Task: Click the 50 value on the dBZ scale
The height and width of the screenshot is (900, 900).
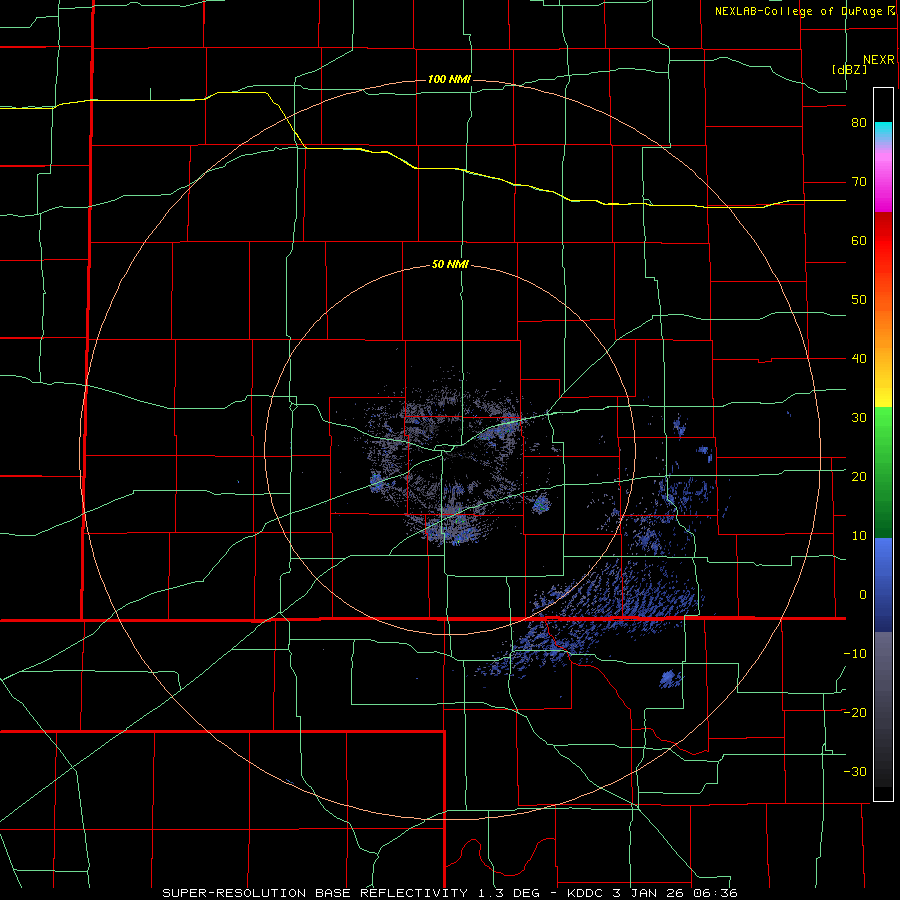Action: click(859, 300)
